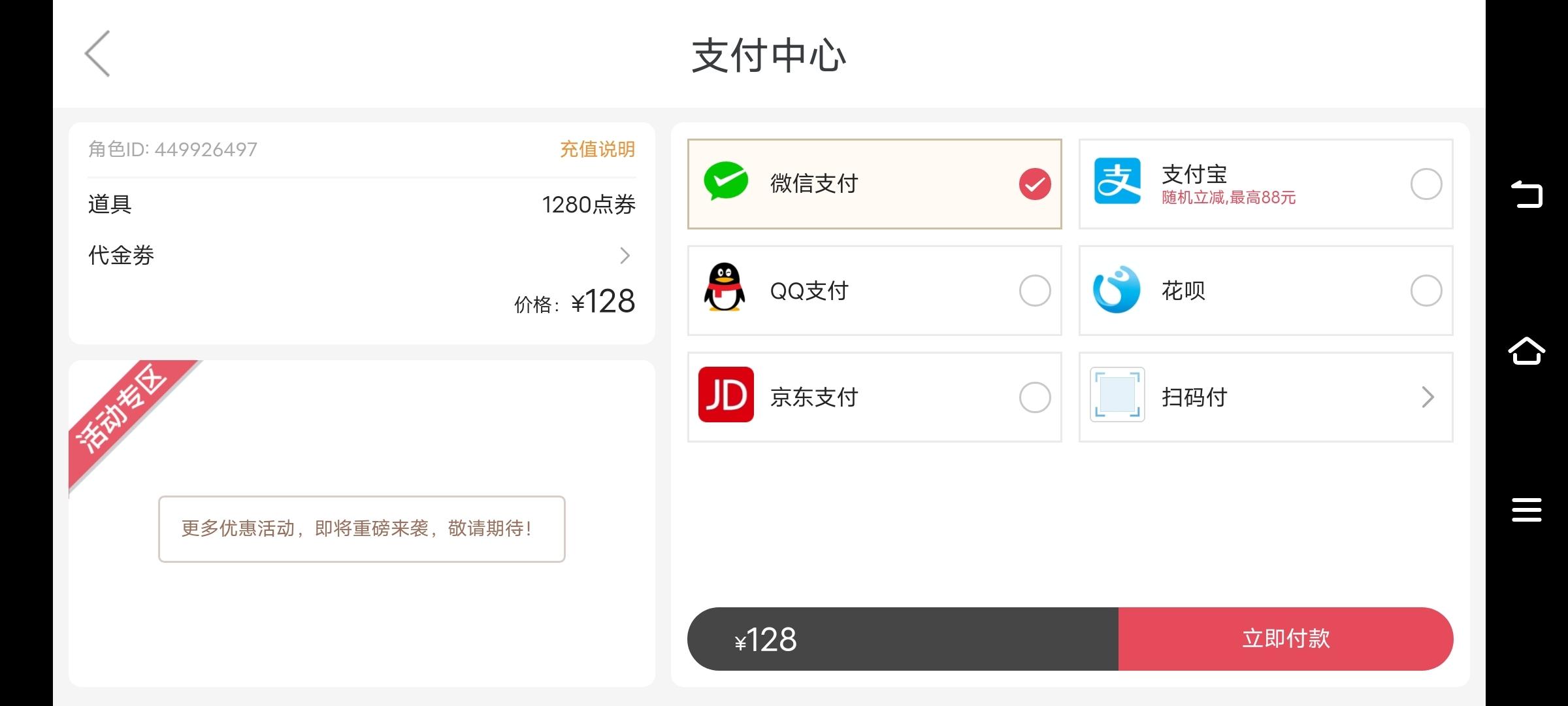Select the QQ支付 radio button
The width and height of the screenshot is (1568, 706).
(x=1035, y=291)
